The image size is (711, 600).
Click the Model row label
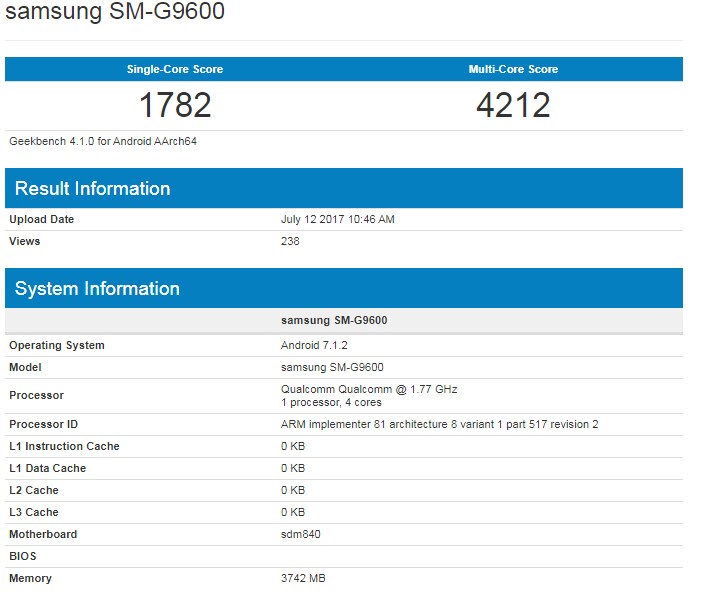25,367
